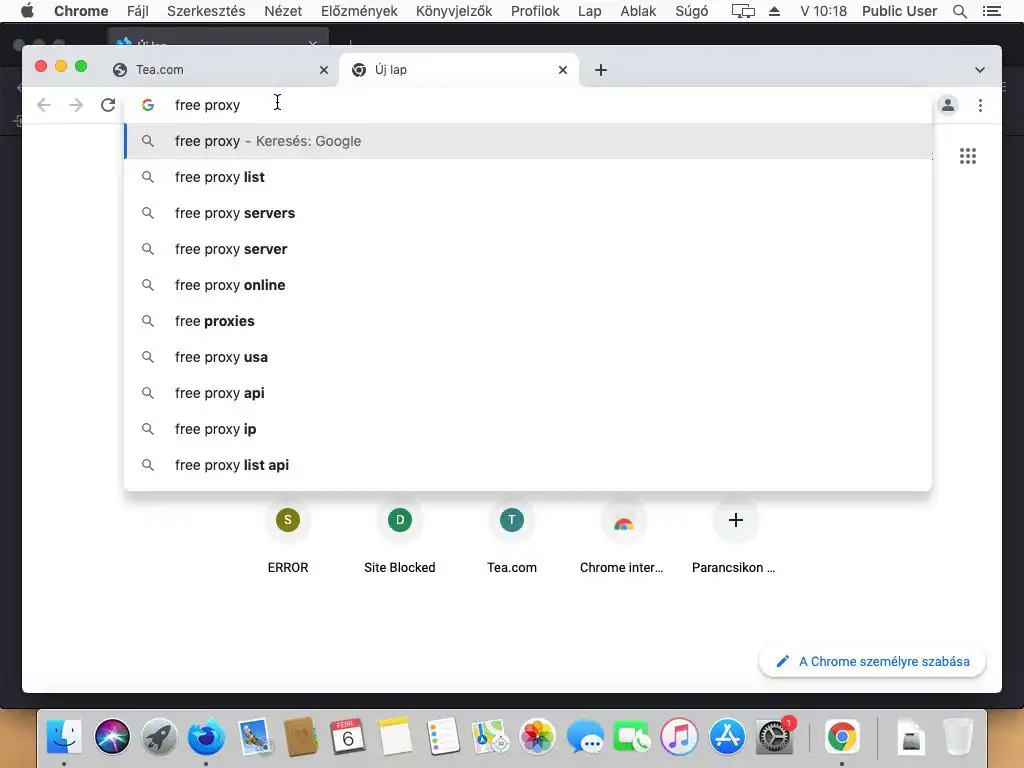Open the Lap menu
The height and width of the screenshot is (768, 1024).
click(590, 11)
